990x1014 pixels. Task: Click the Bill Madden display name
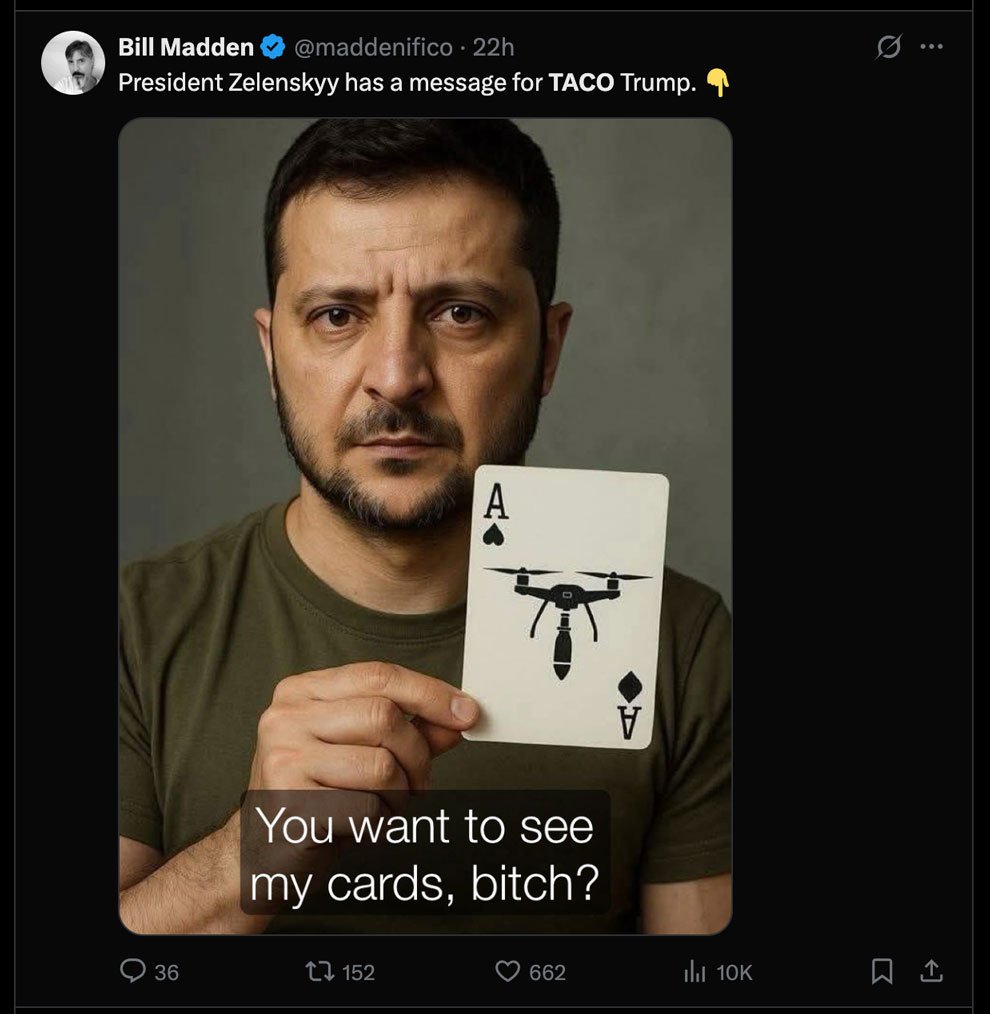click(186, 47)
